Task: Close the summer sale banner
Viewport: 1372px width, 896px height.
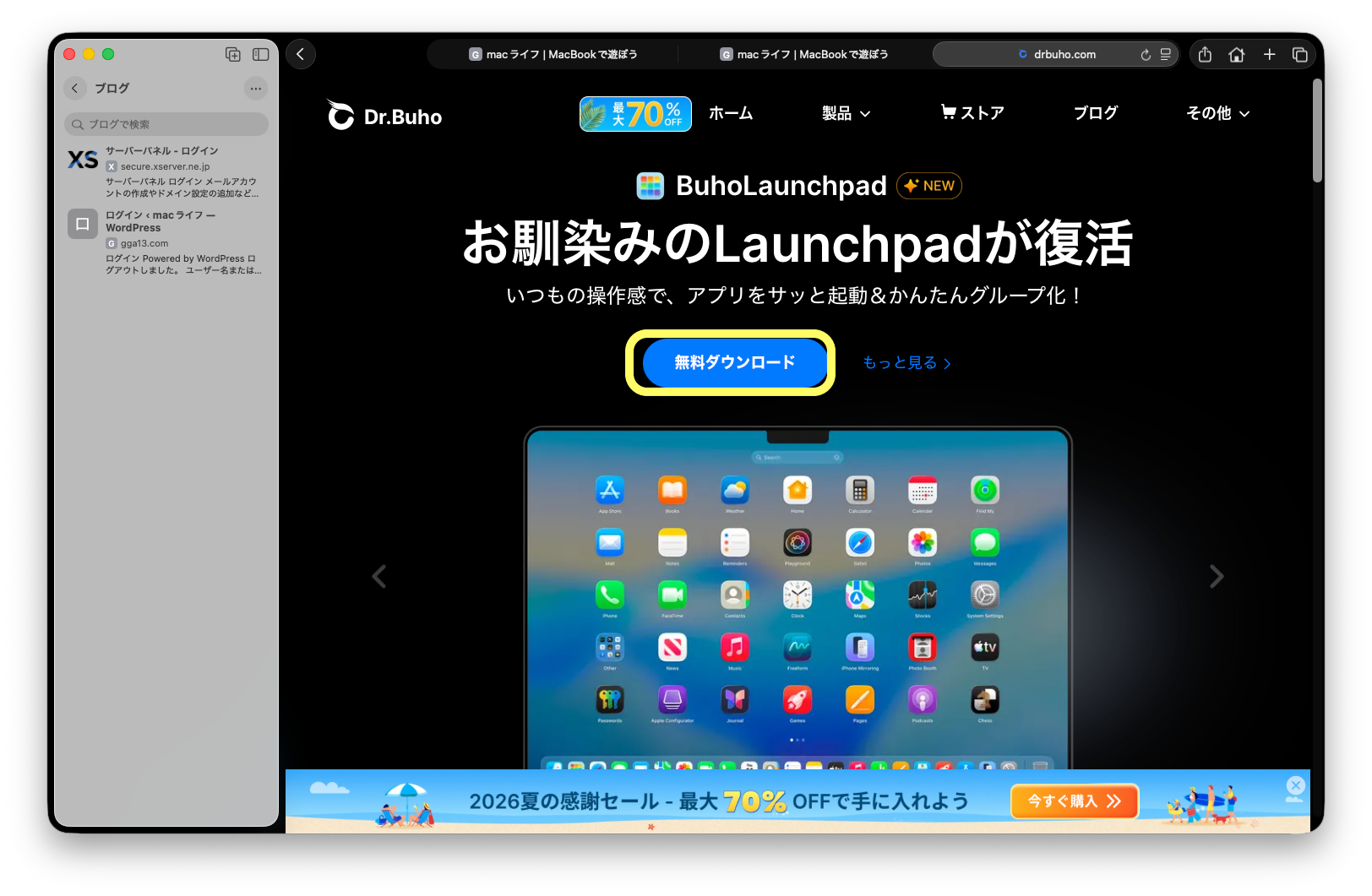Action: [1296, 785]
